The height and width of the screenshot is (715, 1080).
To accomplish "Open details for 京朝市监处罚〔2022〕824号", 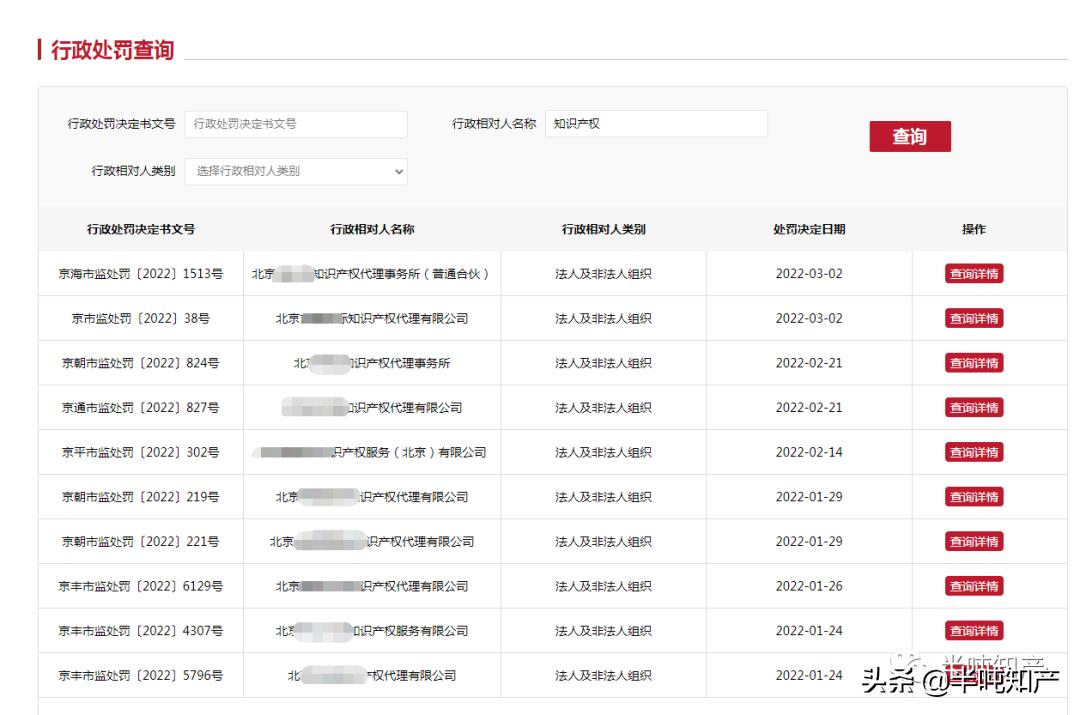I will pos(973,363).
